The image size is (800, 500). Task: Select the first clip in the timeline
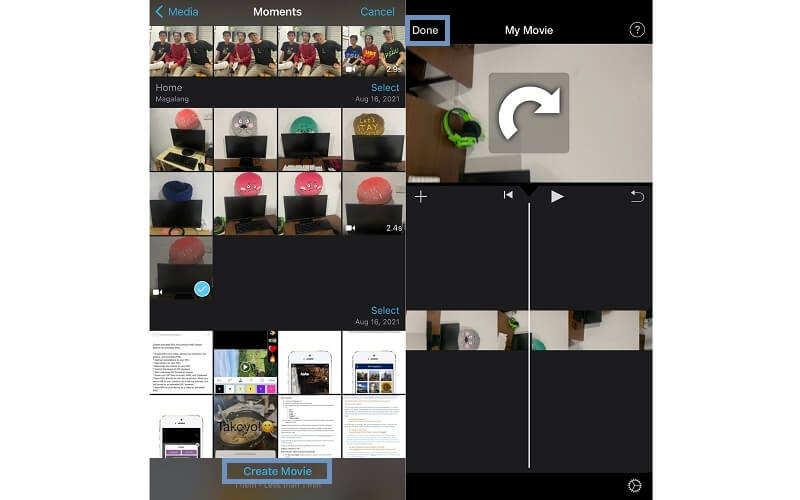click(x=467, y=330)
